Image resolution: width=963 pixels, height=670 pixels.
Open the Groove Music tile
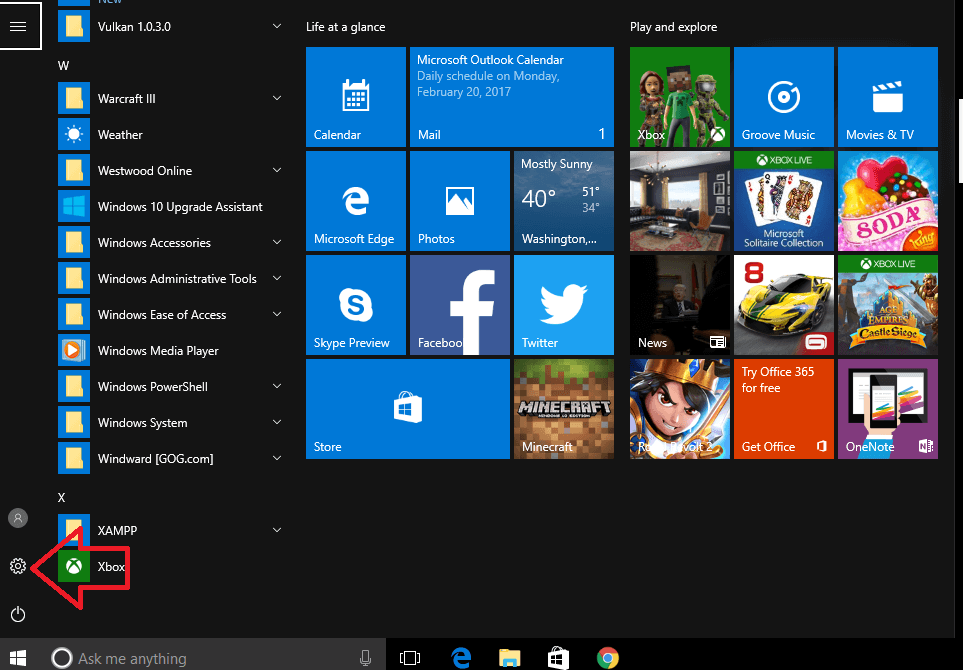pyautogui.click(x=784, y=97)
